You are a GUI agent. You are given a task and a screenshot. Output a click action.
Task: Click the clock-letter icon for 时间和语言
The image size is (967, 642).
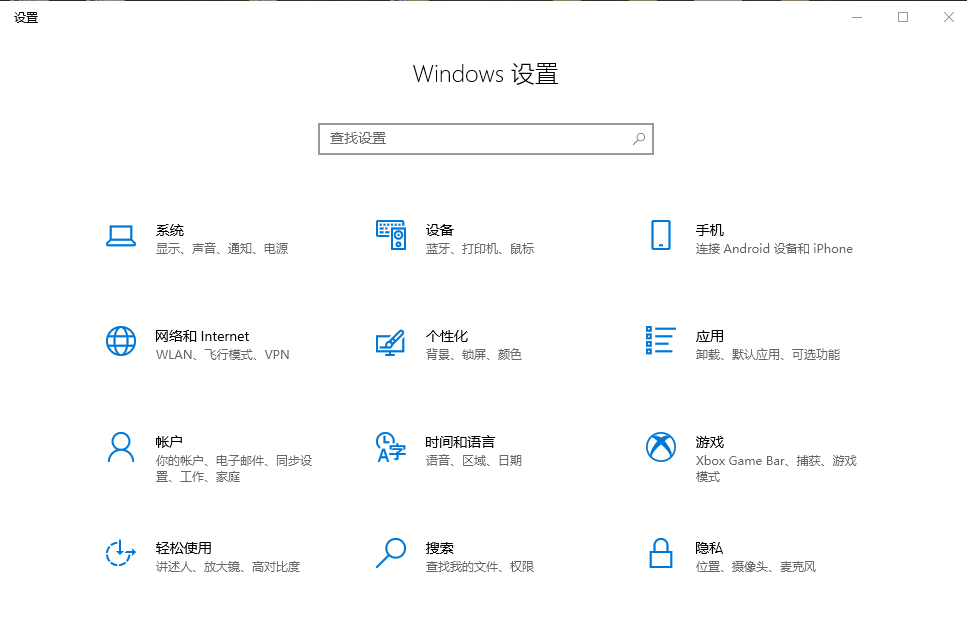click(391, 447)
